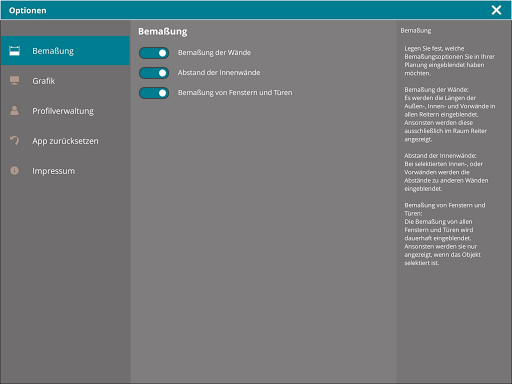Click the 'Abstand der Innenwände' option label
512x384 pixels.
tap(219, 73)
